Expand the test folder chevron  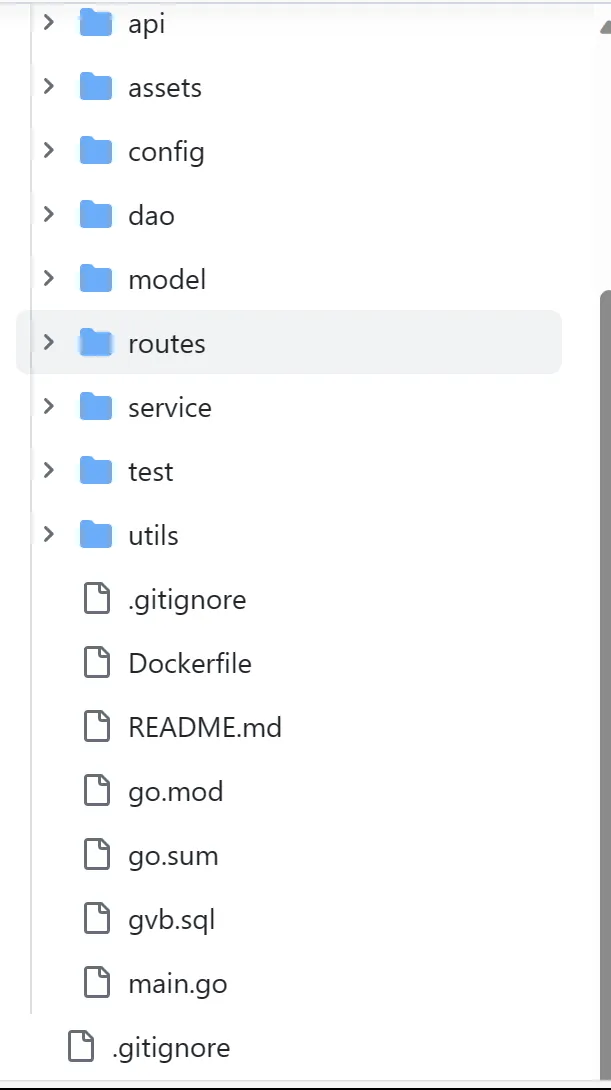48,471
